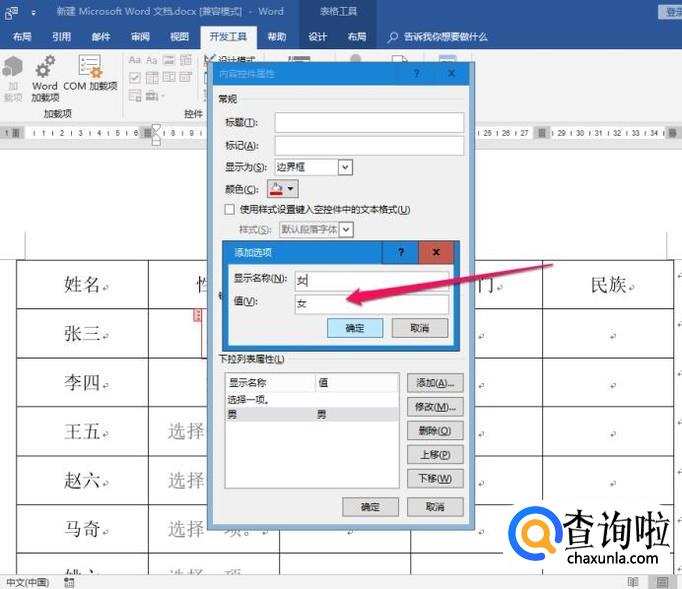Click table cell 王五
682x589 pixels.
[82, 432]
